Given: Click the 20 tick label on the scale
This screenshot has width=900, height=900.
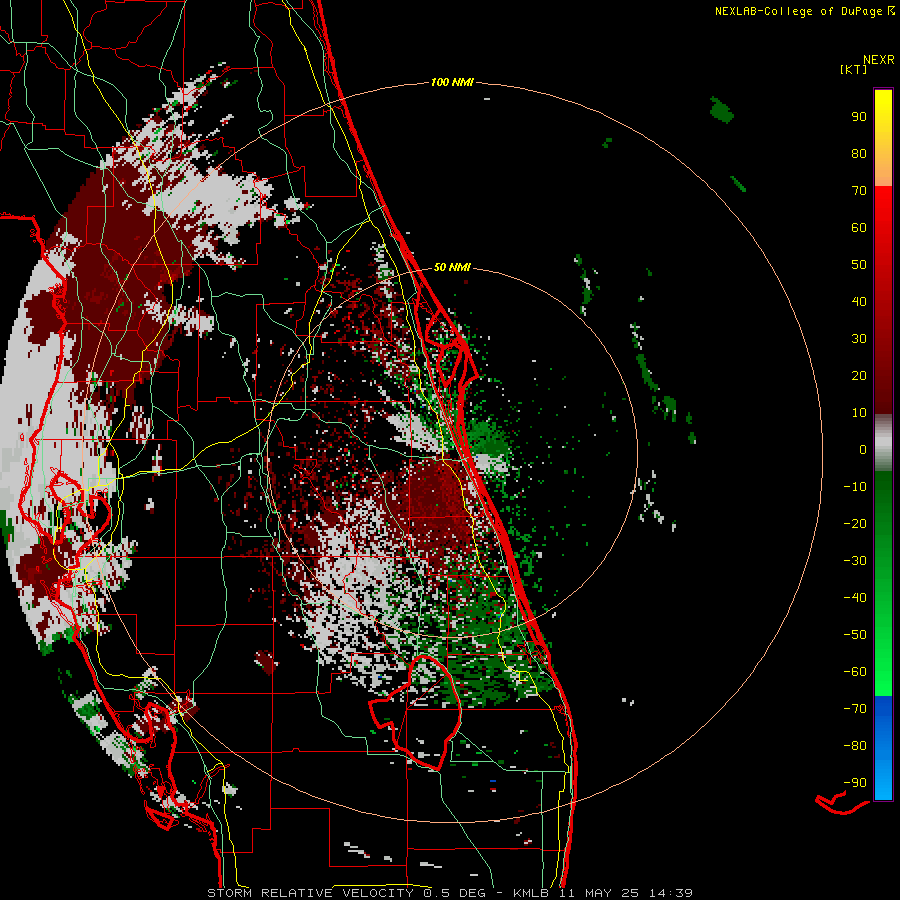Looking at the screenshot, I should pyautogui.click(x=859, y=375).
